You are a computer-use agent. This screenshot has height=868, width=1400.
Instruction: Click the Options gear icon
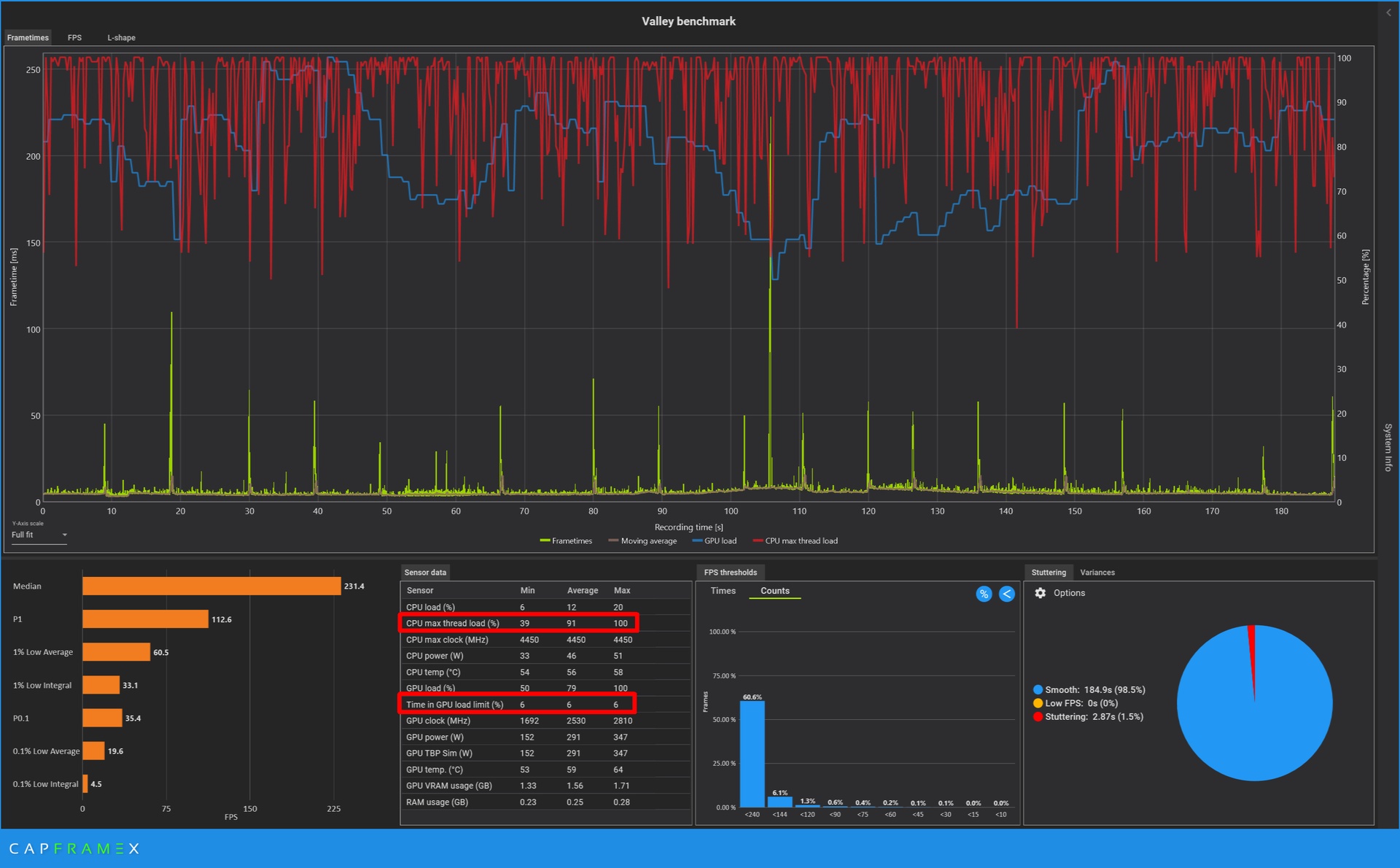pyautogui.click(x=1041, y=593)
